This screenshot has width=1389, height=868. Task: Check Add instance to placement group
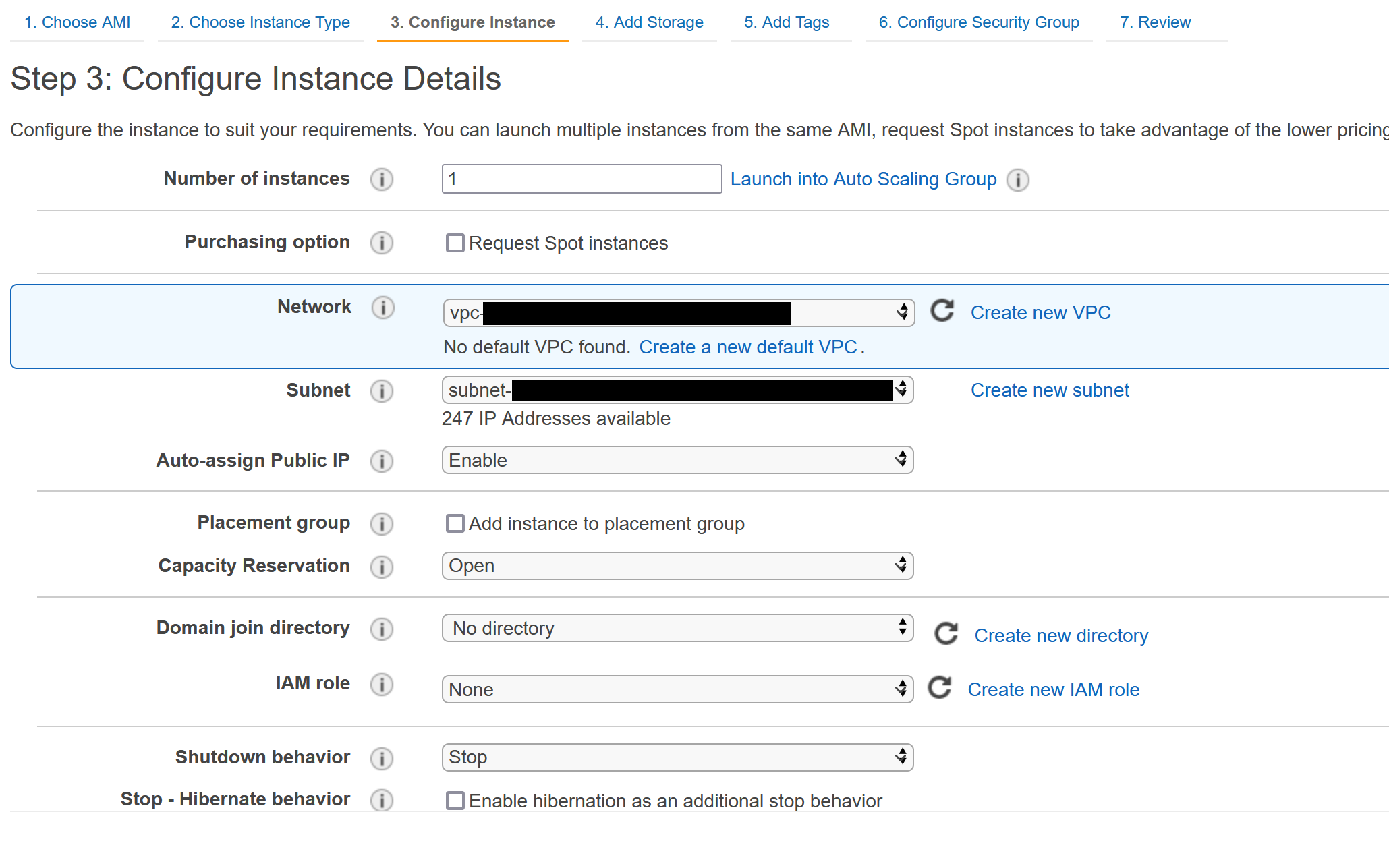(x=455, y=523)
